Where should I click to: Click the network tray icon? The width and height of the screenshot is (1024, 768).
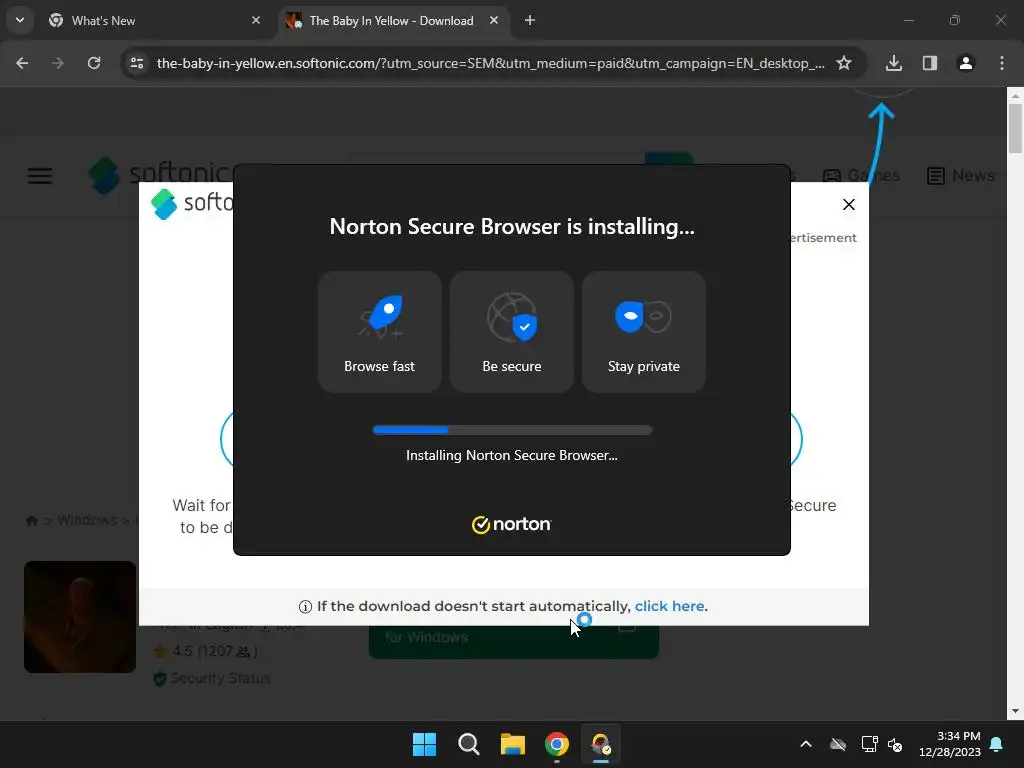[869, 744]
